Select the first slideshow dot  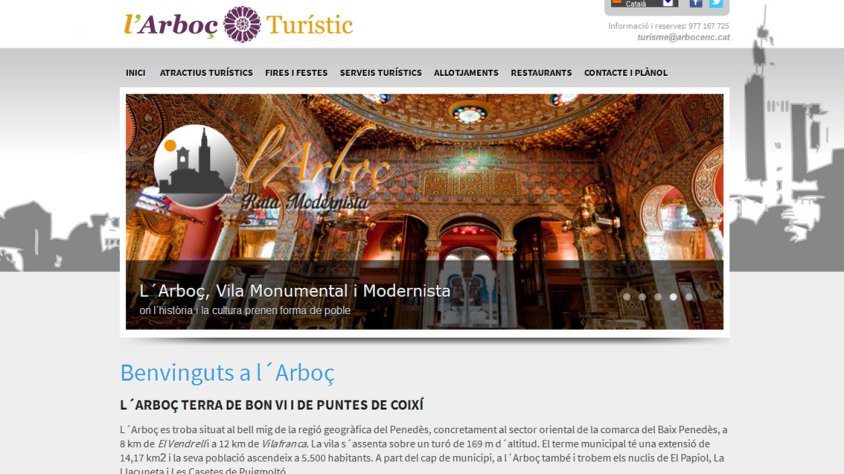(627, 296)
